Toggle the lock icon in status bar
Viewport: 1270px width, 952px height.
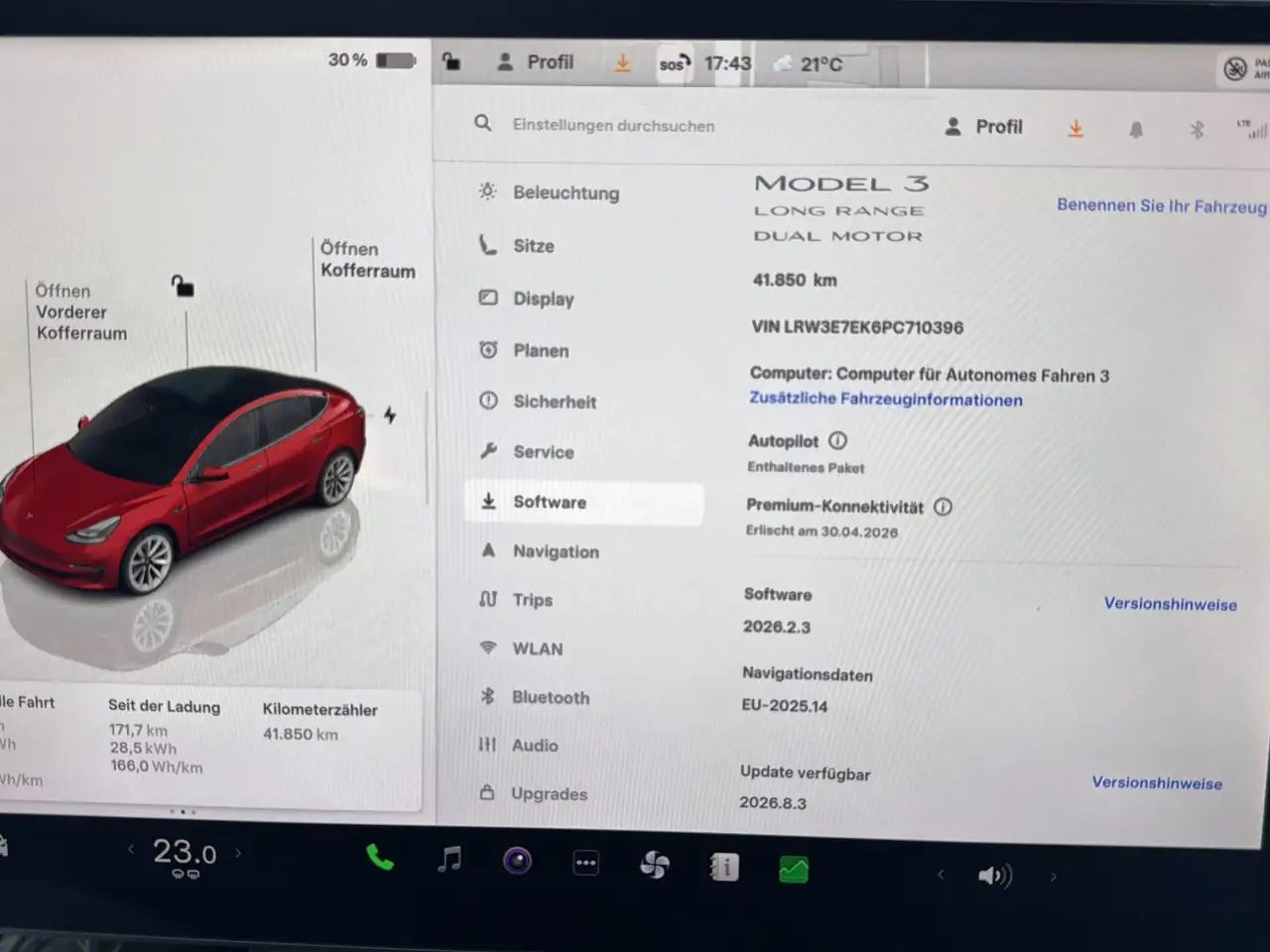point(451,61)
